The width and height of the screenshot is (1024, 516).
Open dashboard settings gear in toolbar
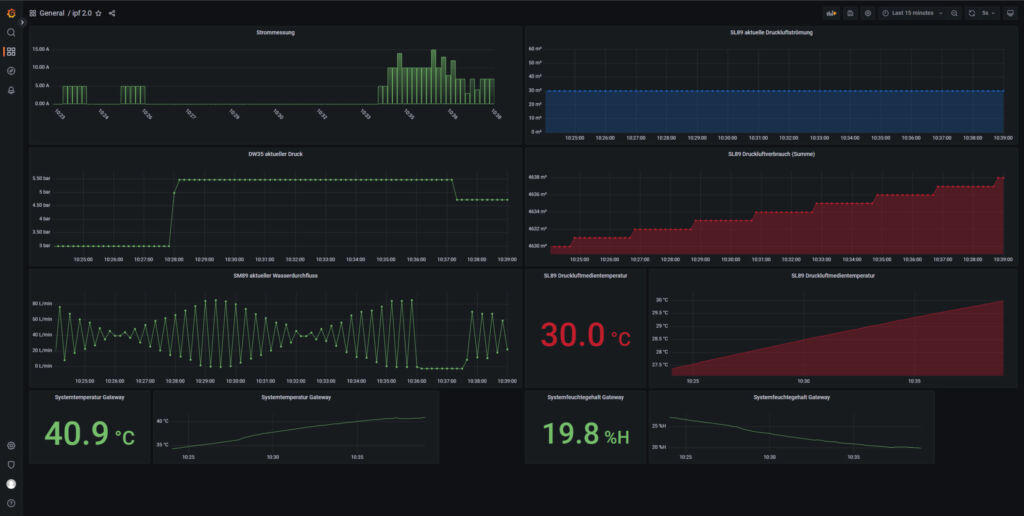tap(868, 13)
